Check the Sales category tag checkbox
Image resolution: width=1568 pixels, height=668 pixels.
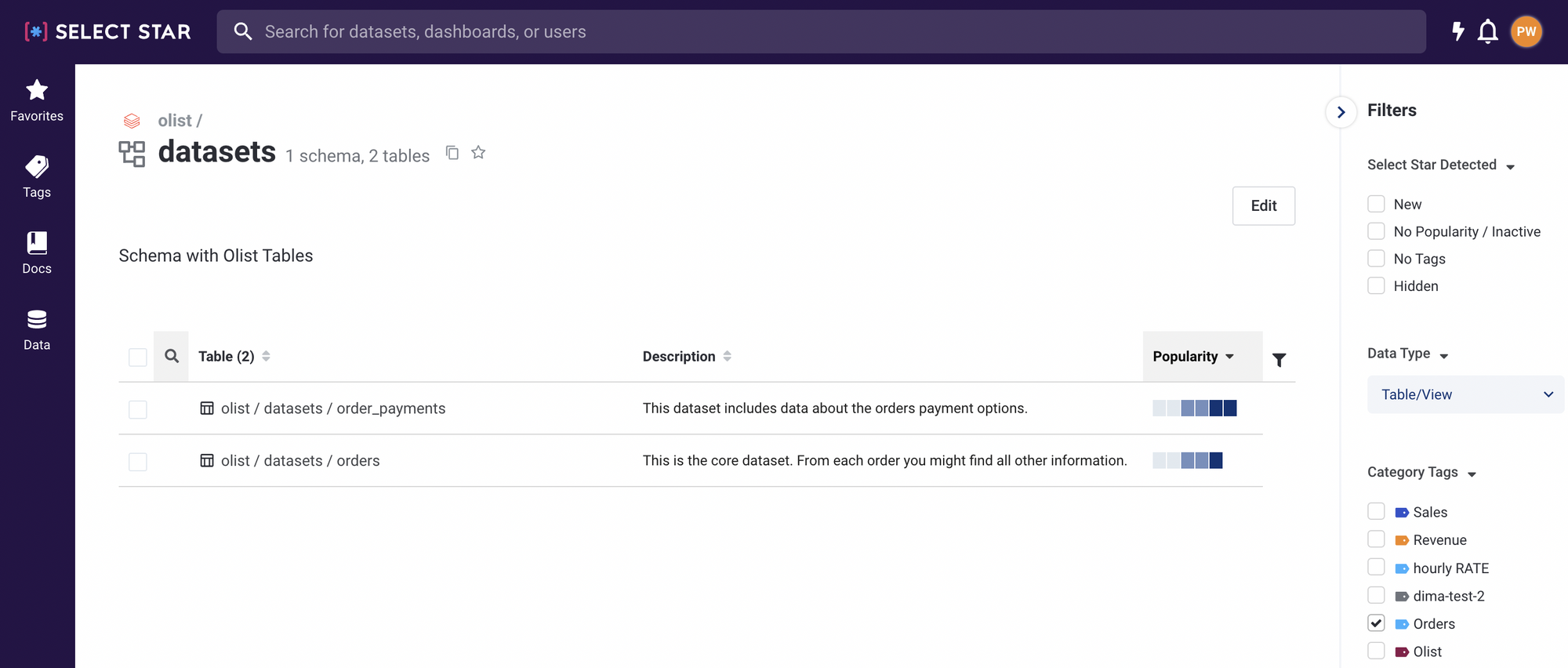(x=1376, y=511)
